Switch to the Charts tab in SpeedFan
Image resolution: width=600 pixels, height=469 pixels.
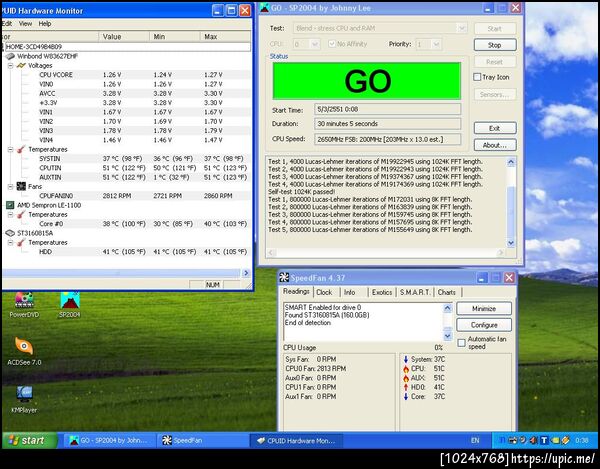click(x=447, y=292)
